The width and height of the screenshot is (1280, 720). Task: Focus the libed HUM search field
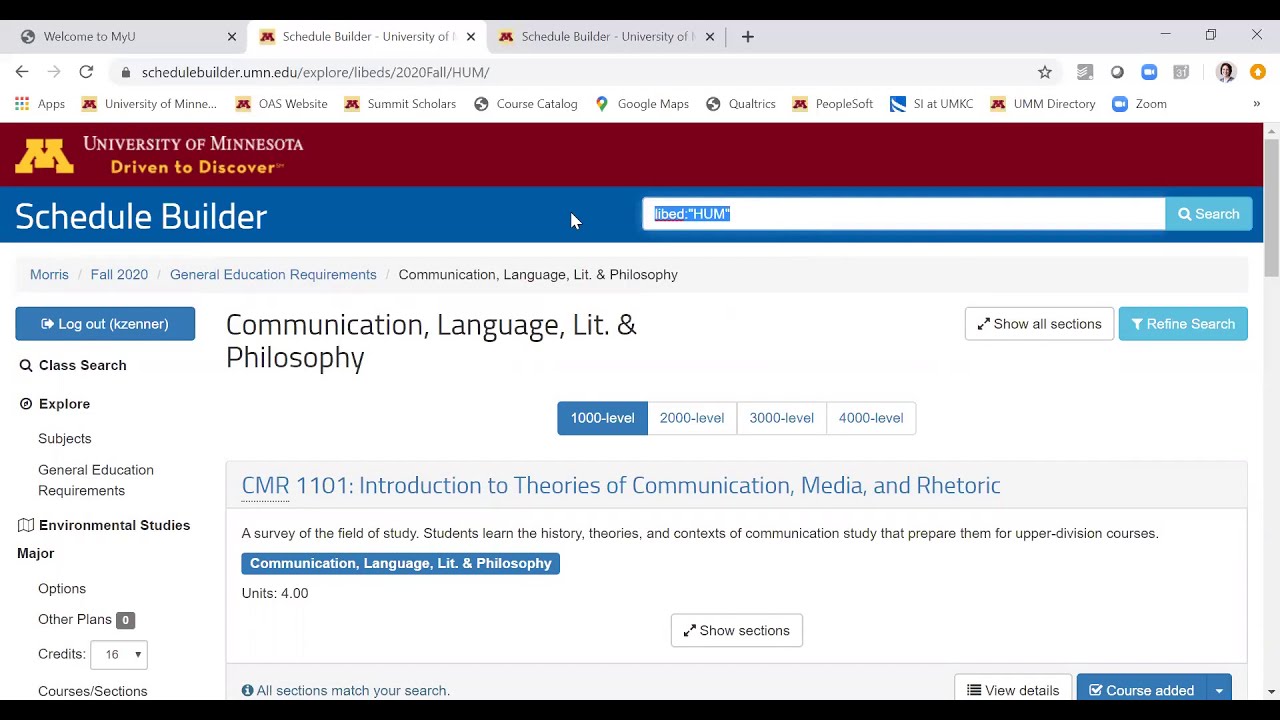tap(904, 214)
